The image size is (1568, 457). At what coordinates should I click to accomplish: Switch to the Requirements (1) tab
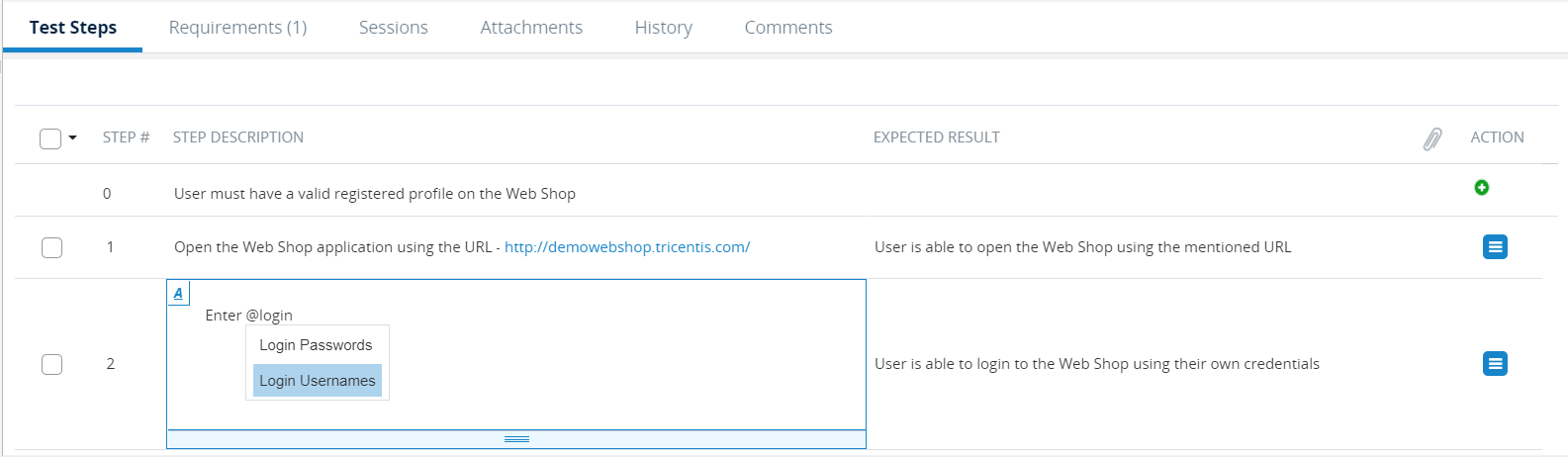[x=237, y=28]
